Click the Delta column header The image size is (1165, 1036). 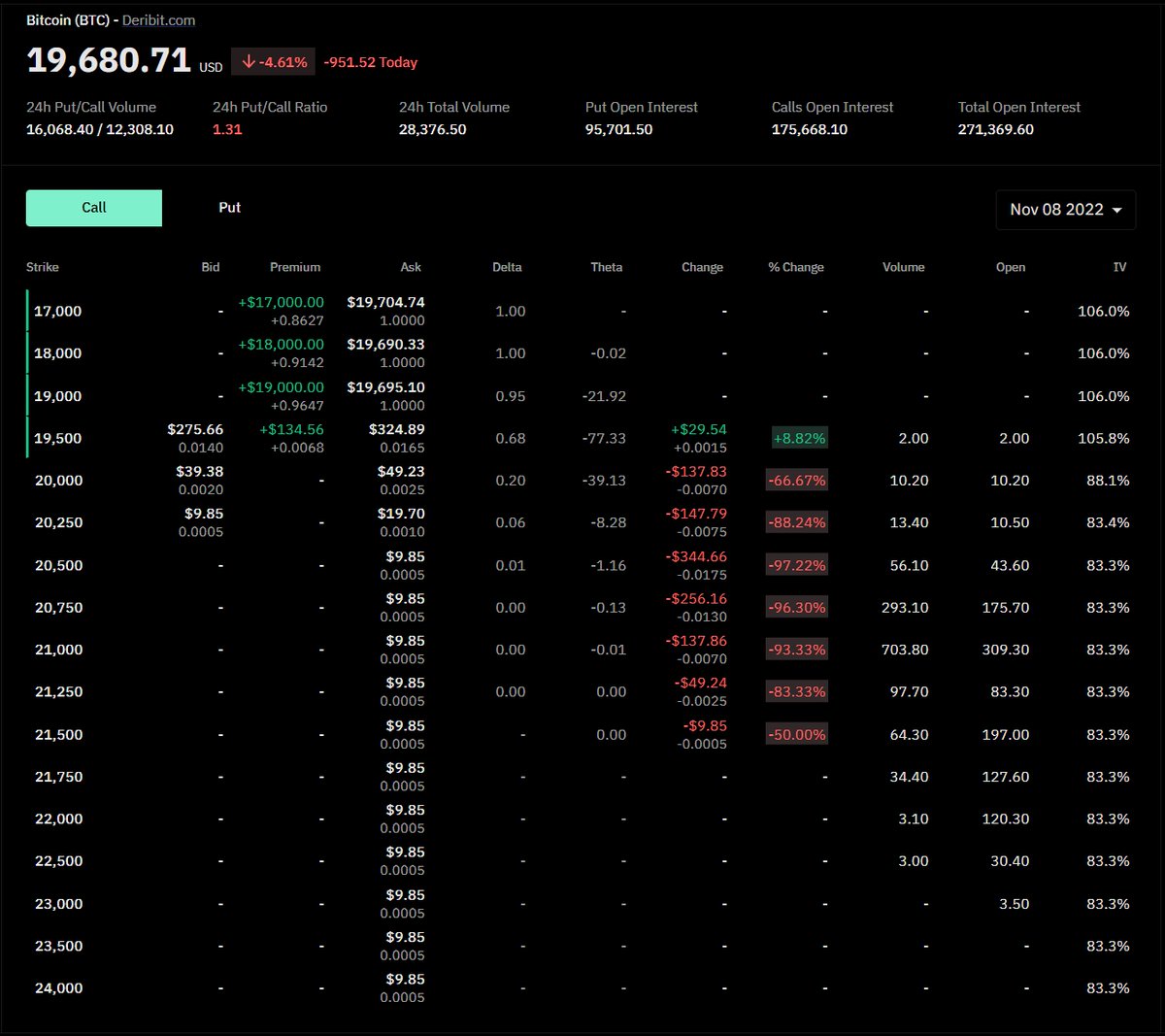507,267
